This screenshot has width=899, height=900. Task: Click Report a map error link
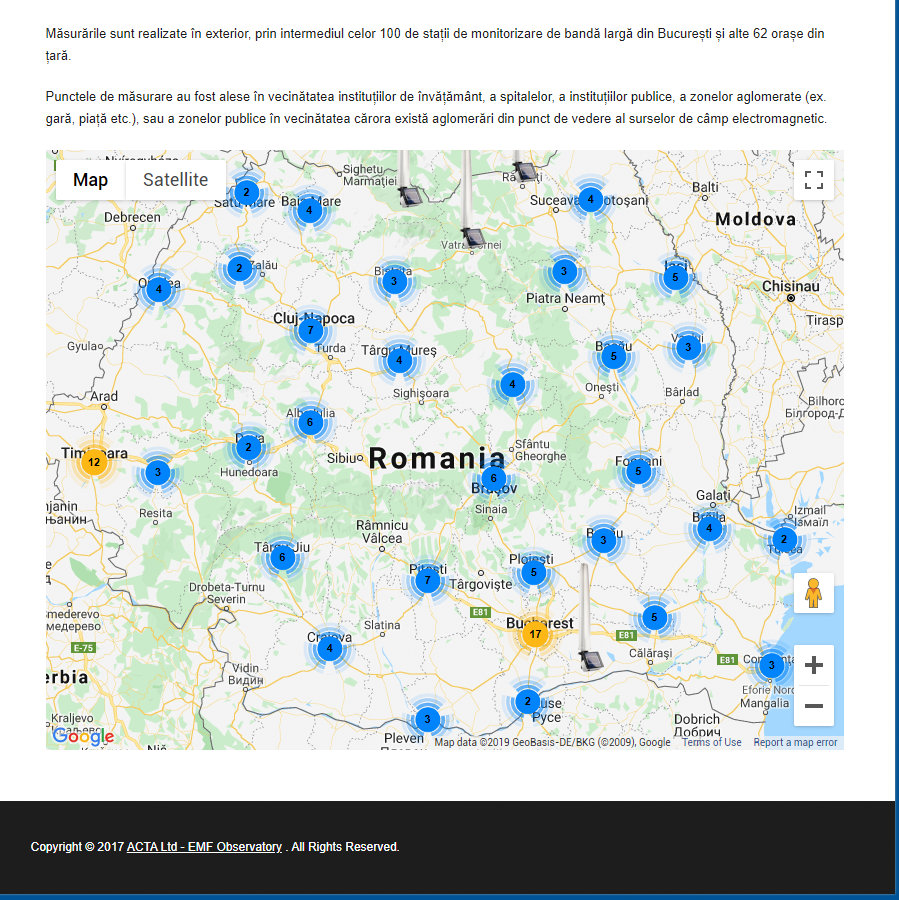click(x=795, y=742)
